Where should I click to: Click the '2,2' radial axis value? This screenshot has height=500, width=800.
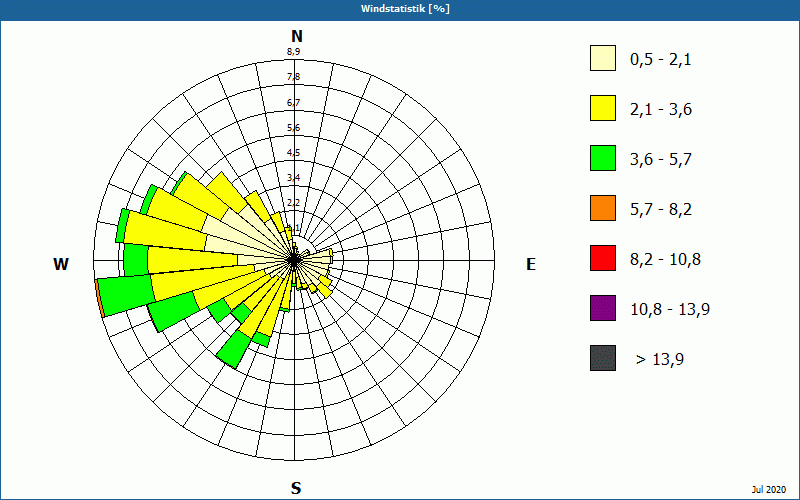tap(293, 203)
